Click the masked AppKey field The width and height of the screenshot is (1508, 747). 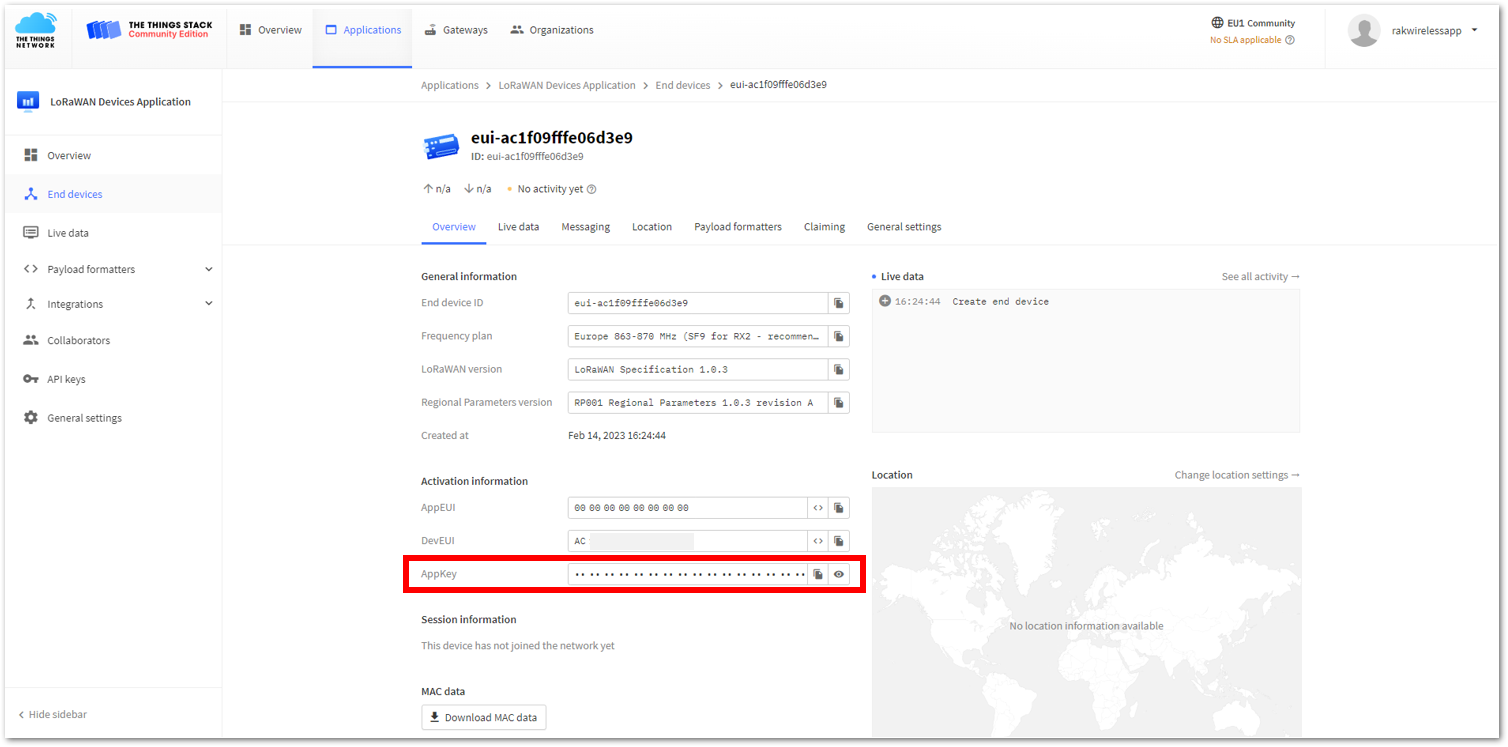click(688, 574)
